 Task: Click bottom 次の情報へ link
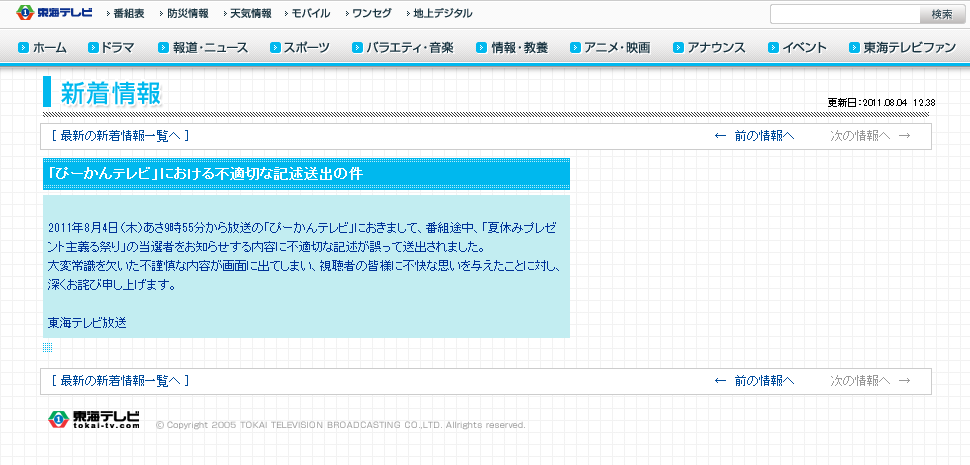(870, 380)
